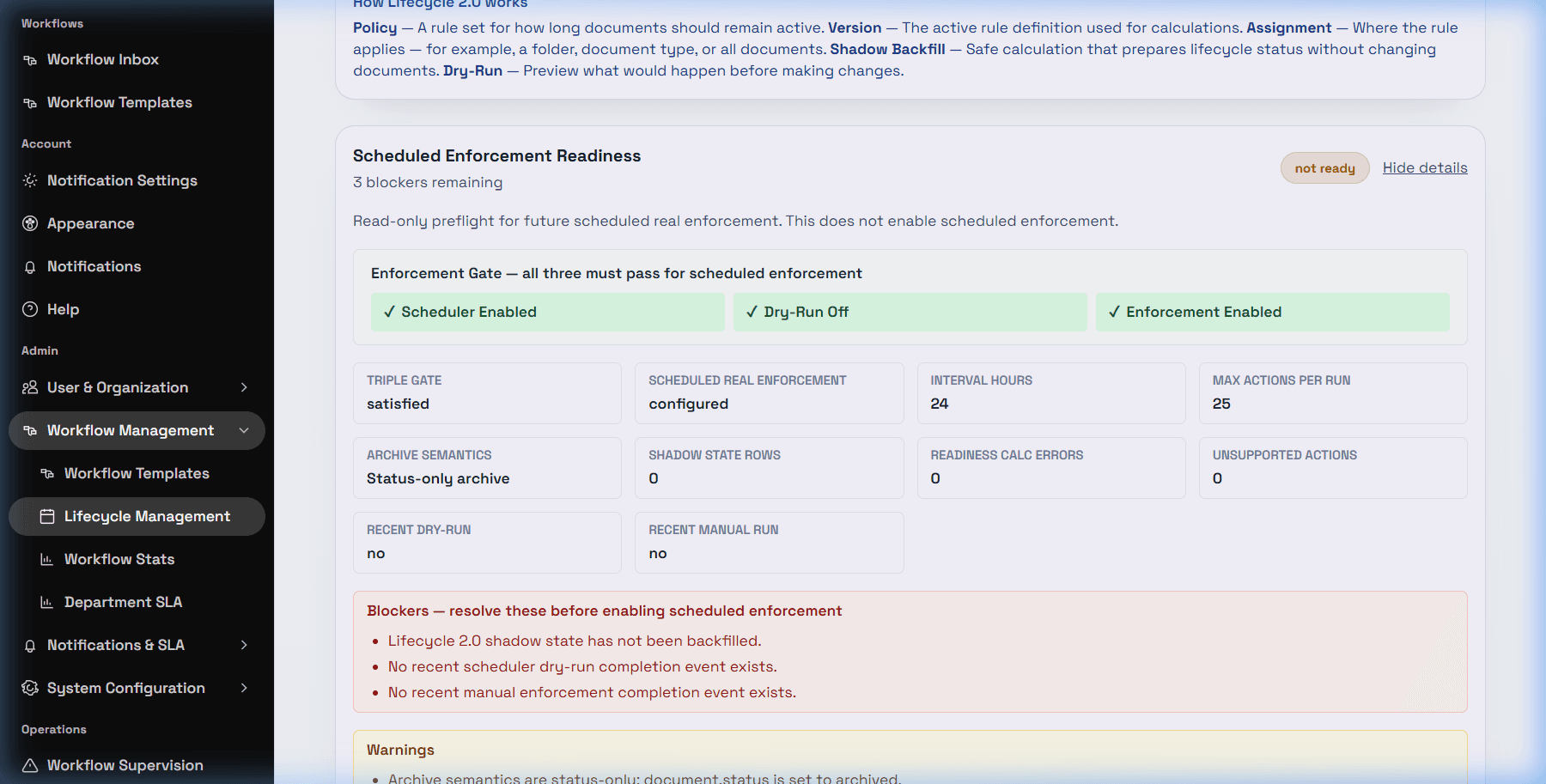Click the Workflow Management icon
Viewport: 1546px width, 784px height.
(x=30, y=431)
